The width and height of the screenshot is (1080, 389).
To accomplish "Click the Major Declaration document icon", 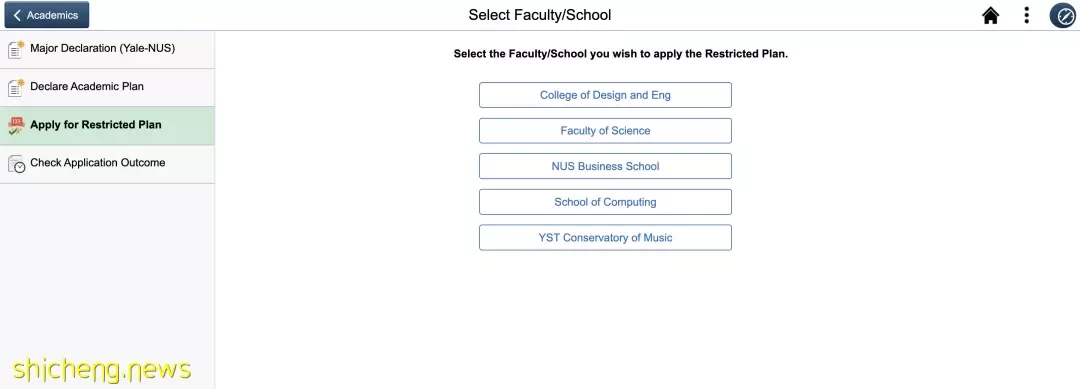I will [x=16, y=50].
